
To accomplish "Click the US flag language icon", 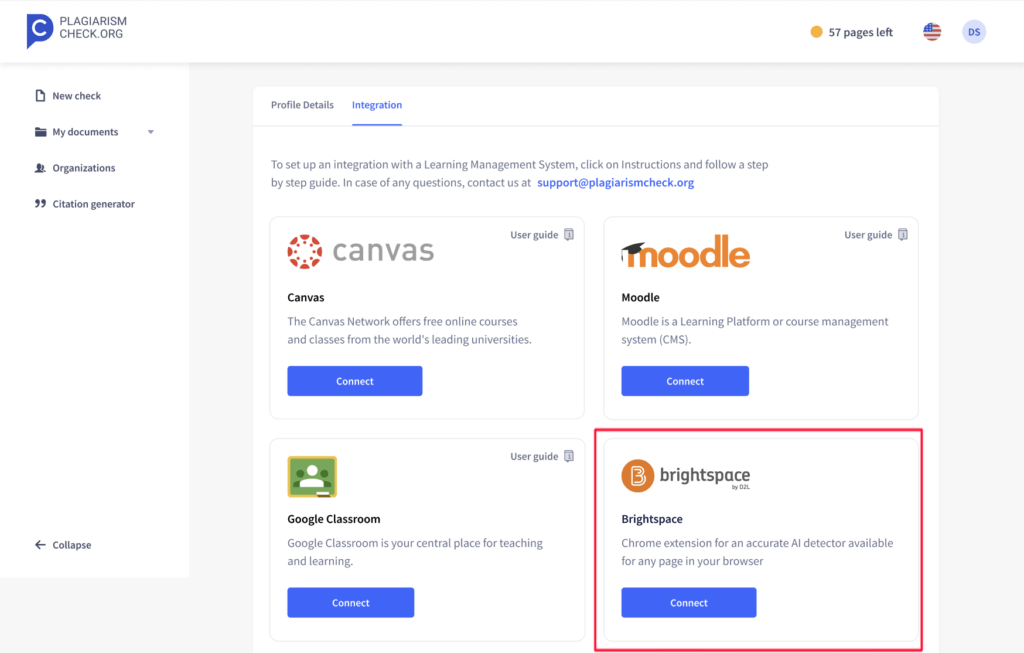I will coord(931,31).
